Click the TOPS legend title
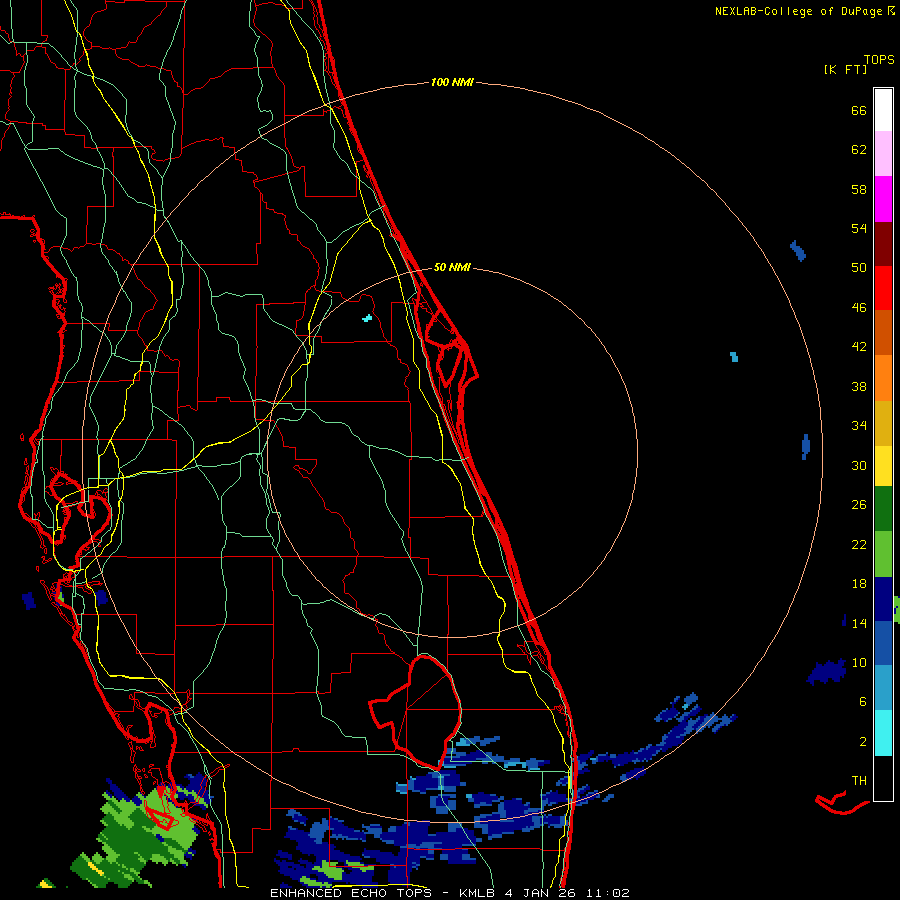Image resolution: width=900 pixels, height=900 pixels. pyautogui.click(x=879, y=60)
